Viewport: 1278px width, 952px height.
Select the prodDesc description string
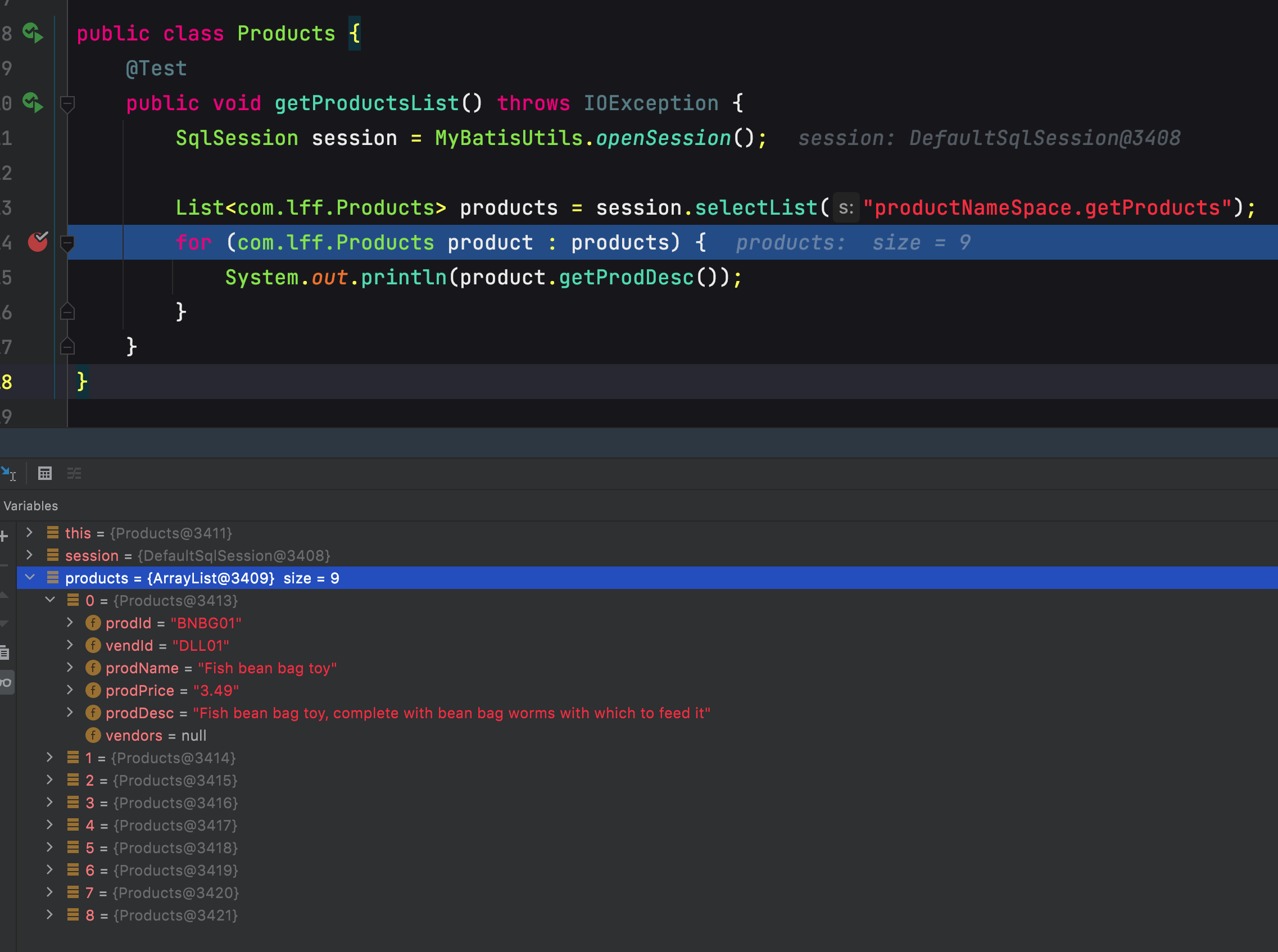(452, 713)
